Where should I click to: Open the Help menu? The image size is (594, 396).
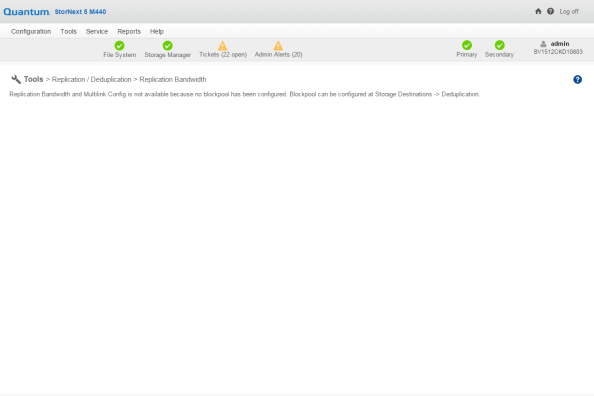tap(157, 31)
